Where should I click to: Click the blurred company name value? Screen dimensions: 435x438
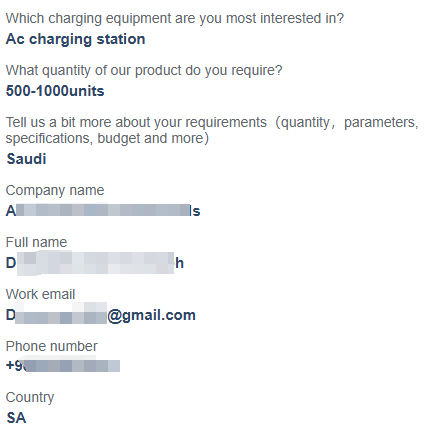103,211
